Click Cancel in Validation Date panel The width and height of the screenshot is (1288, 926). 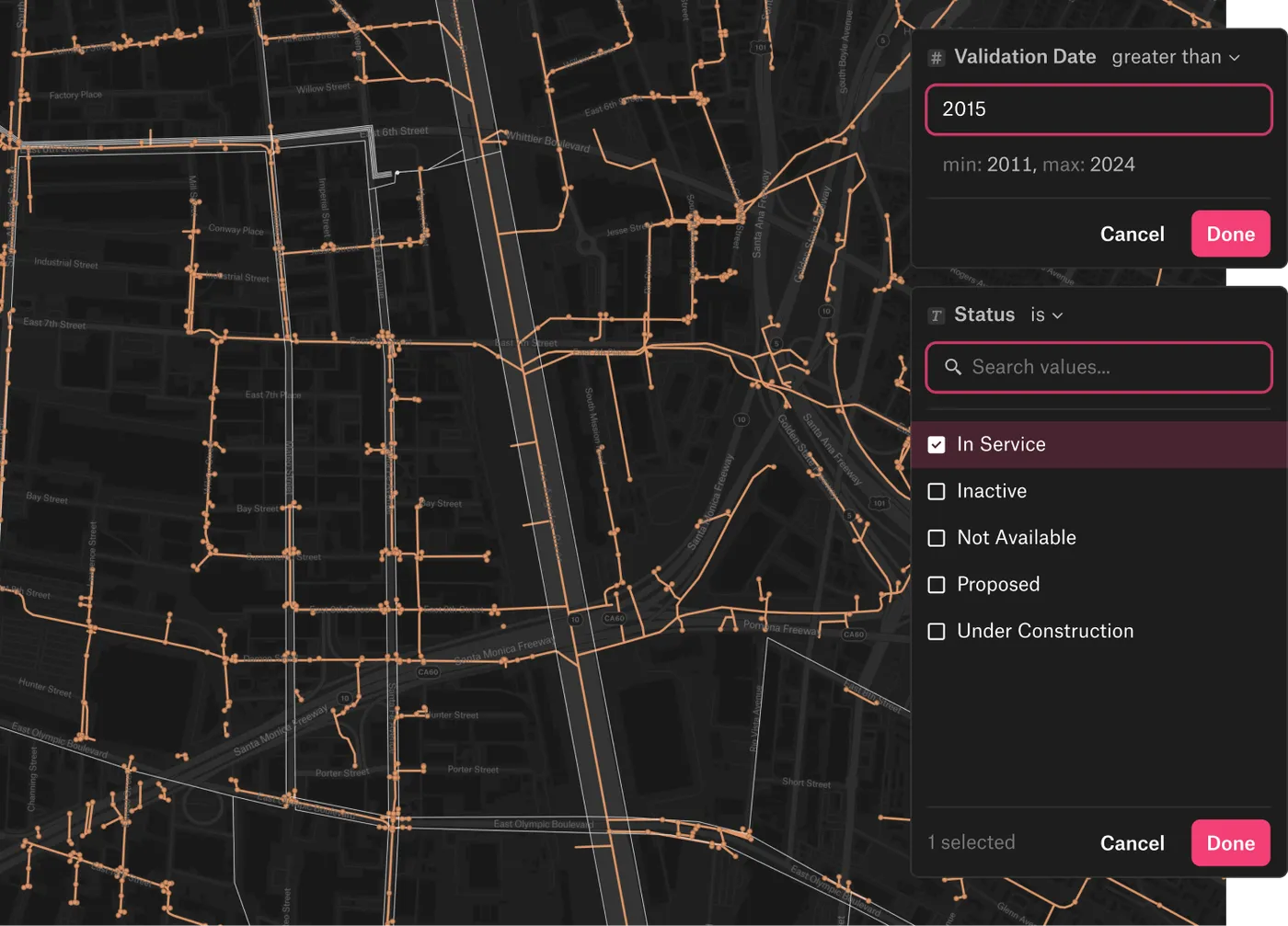pyautogui.click(x=1132, y=234)
